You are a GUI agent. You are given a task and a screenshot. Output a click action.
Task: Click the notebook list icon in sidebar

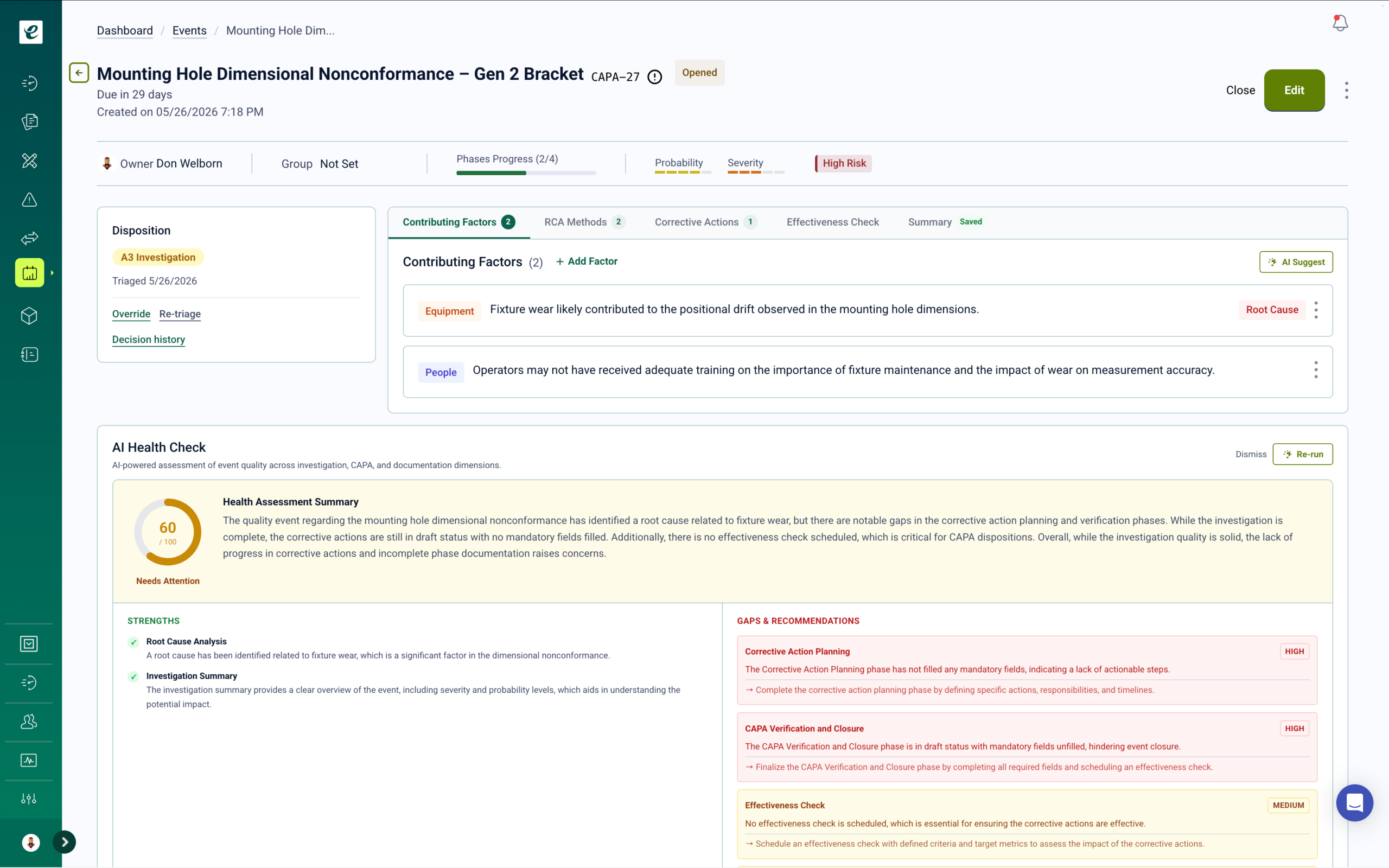coord(29,355)
